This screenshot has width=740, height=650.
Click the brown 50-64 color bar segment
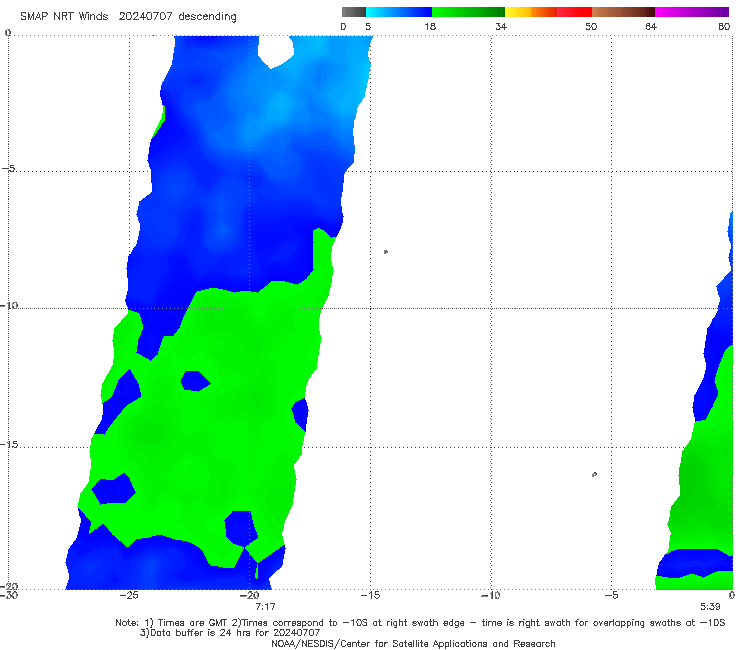[623, 12]
